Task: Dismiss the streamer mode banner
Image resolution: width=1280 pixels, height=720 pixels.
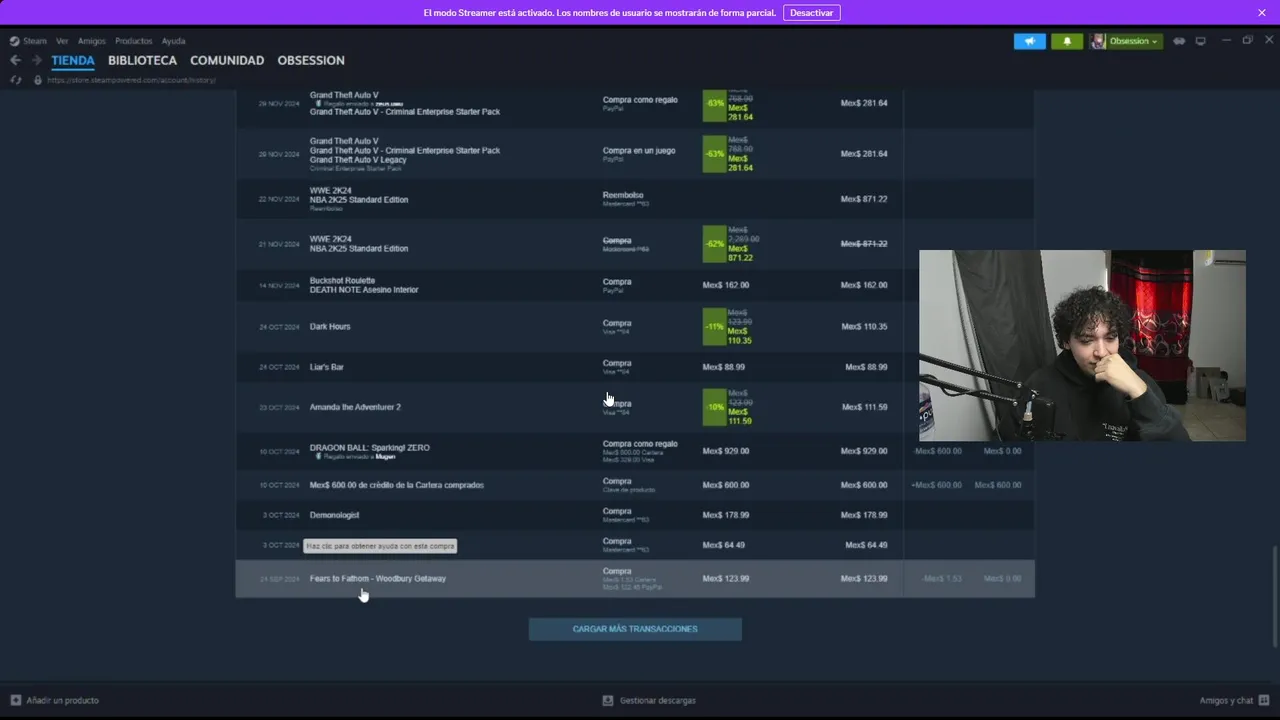Action: (1262, 13)
